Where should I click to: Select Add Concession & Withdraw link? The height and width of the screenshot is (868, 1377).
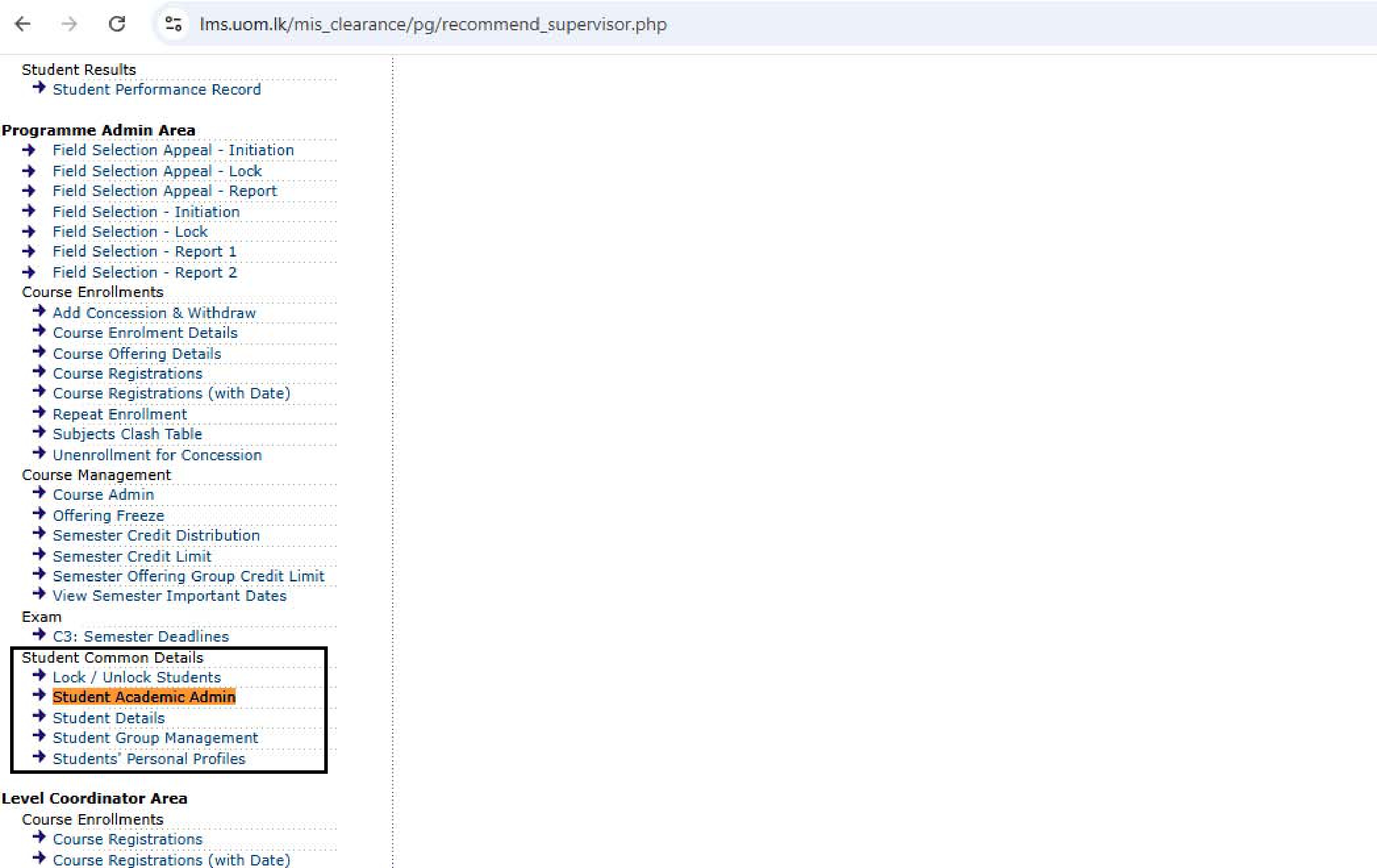[x=154, y=313]
